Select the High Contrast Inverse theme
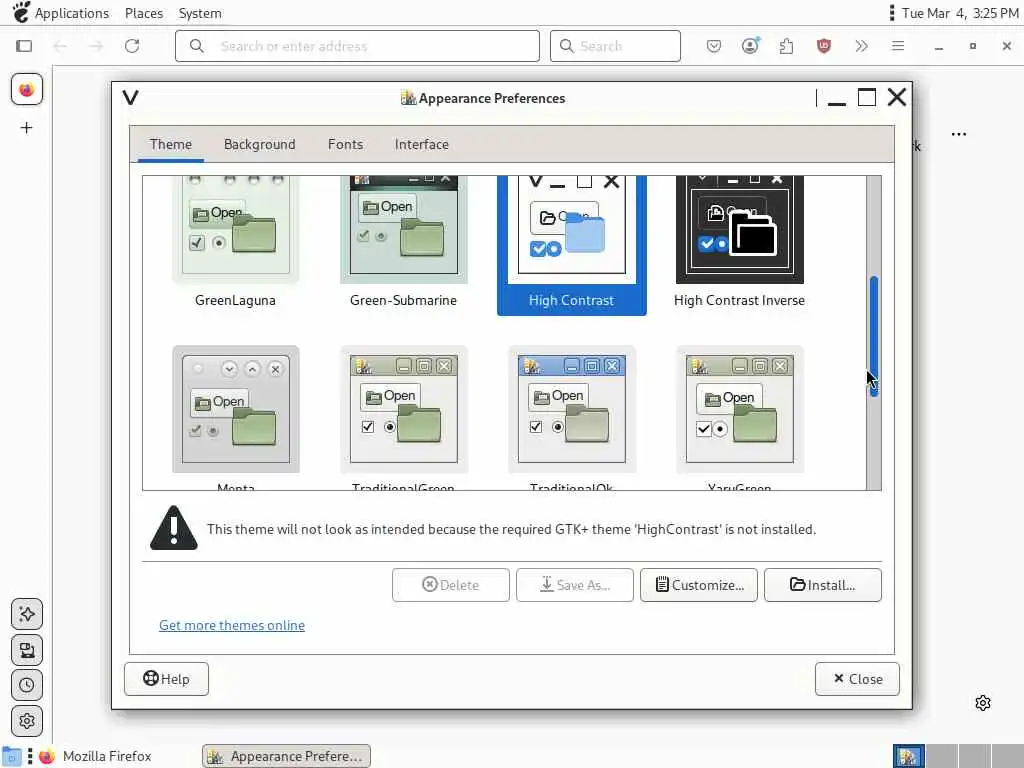This screenshot has width=1024, height=768. [x=739, y=244]
